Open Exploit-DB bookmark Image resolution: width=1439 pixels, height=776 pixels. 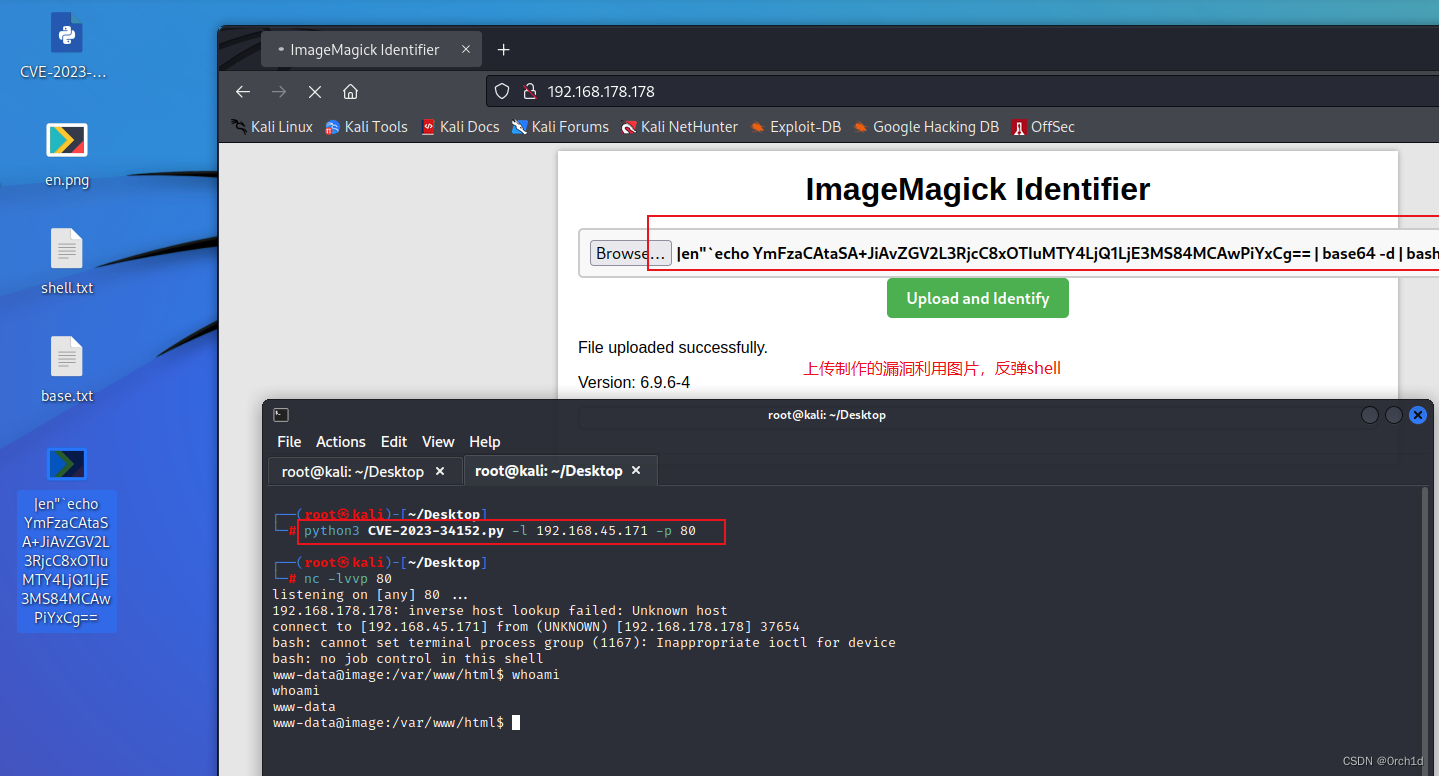pos(795,127)
